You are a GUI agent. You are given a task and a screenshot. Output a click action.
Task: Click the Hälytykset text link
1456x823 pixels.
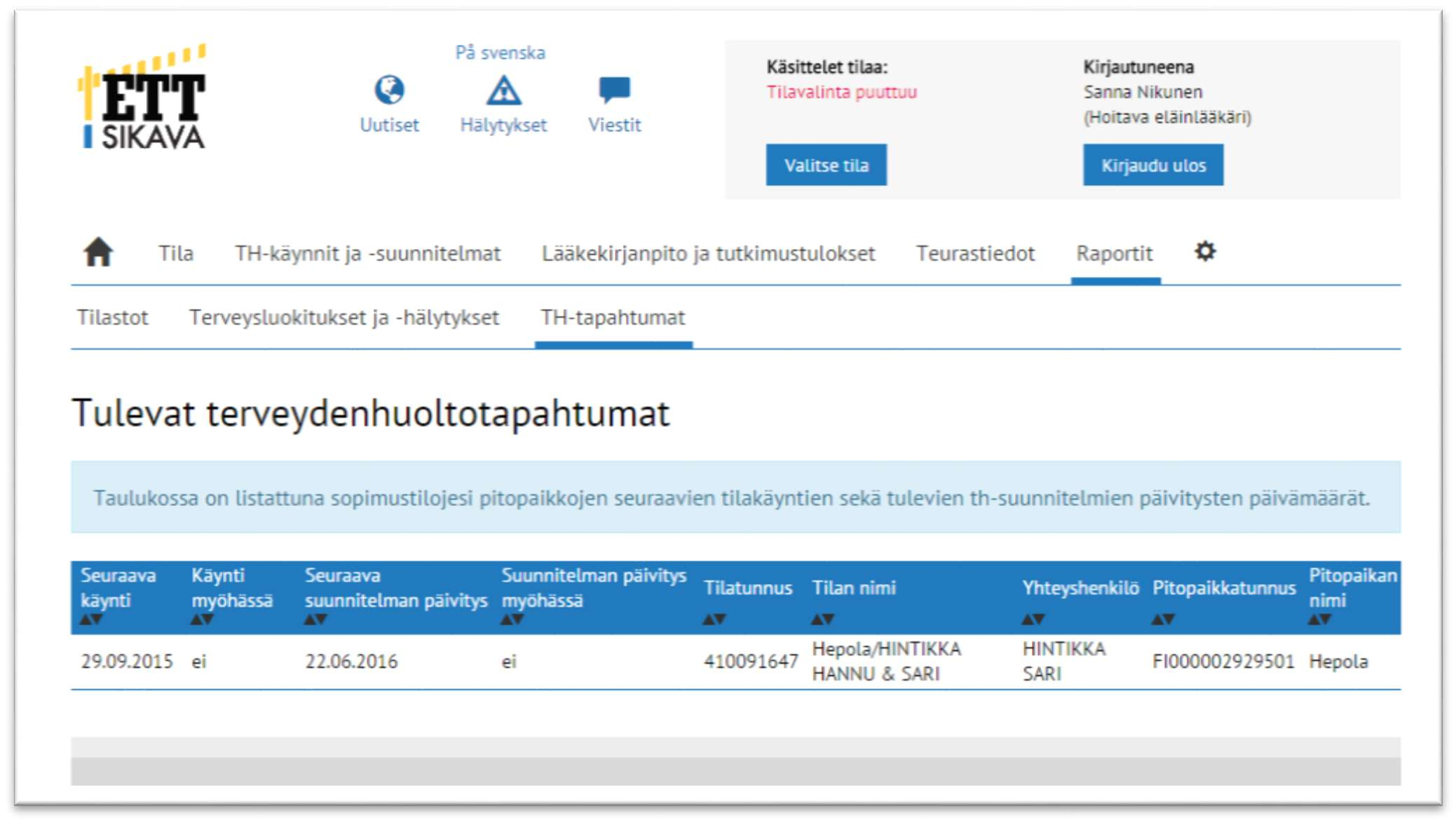[503, 125]
